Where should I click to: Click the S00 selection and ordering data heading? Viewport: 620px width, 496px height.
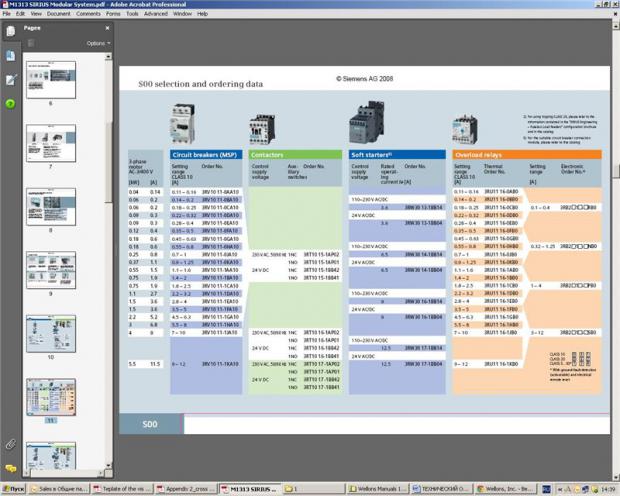click(200, 84)
